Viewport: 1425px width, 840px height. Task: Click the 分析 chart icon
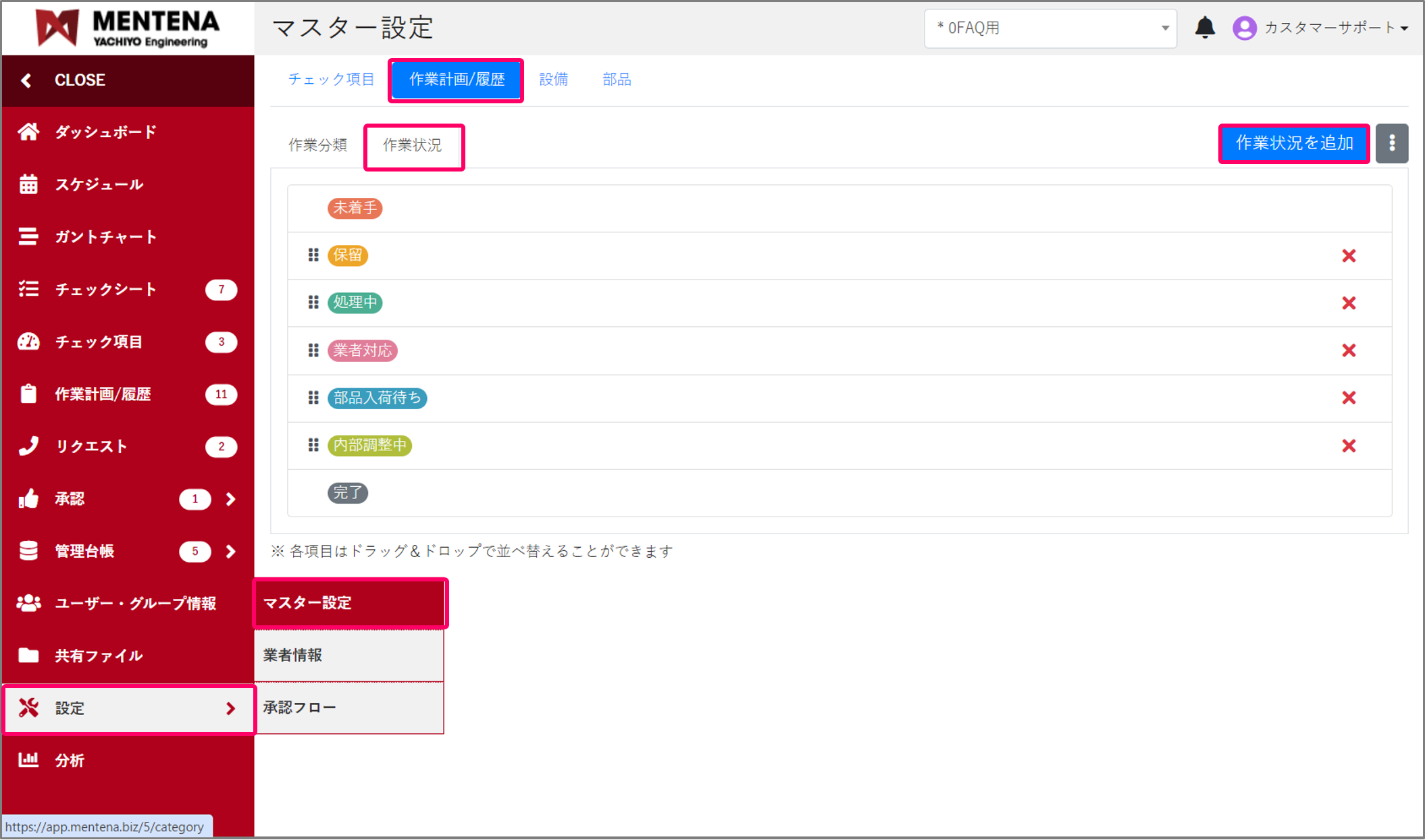click(28, 760)
